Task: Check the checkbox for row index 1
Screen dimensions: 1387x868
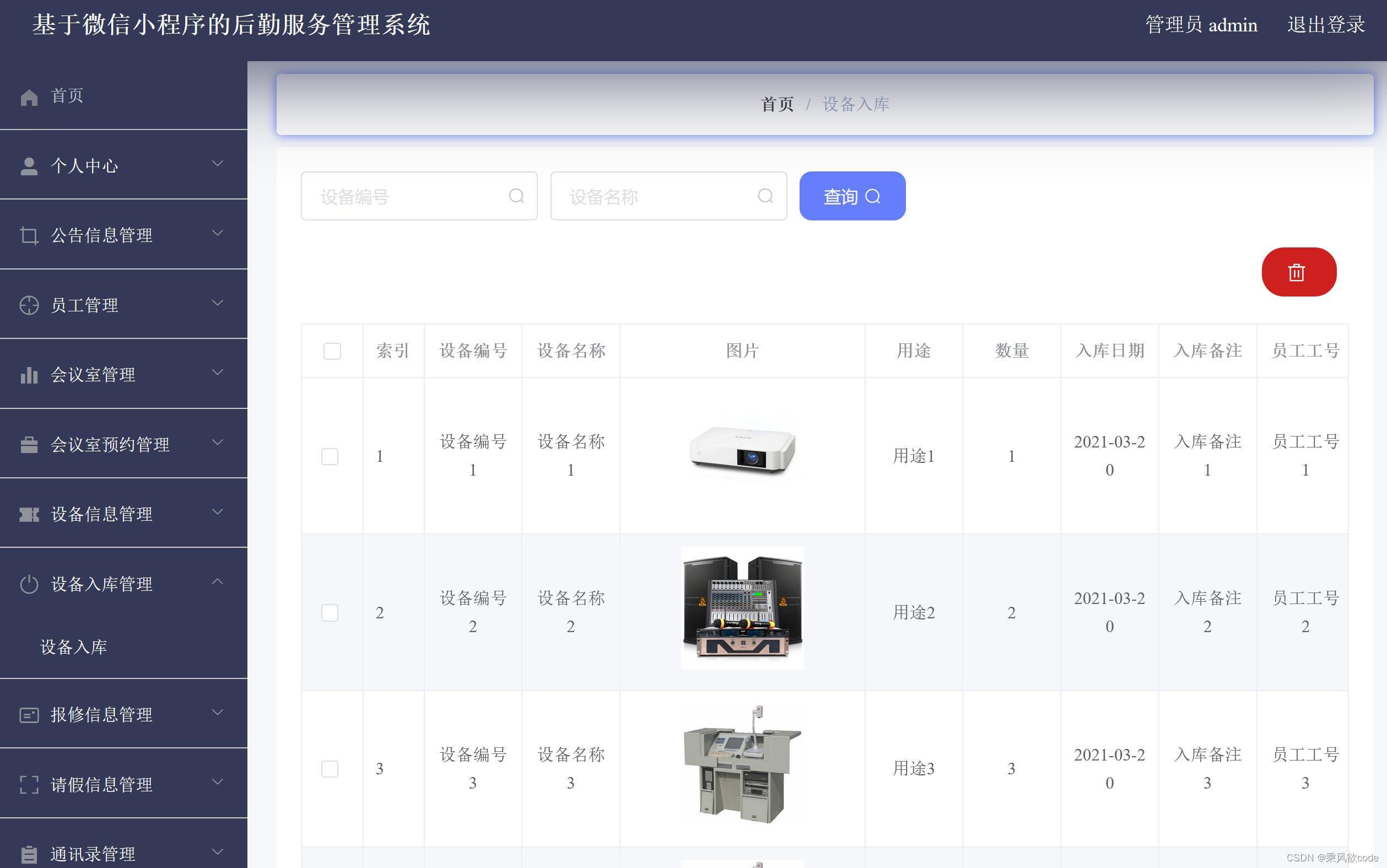Action: pyautogui.click(x=330, y=456)
